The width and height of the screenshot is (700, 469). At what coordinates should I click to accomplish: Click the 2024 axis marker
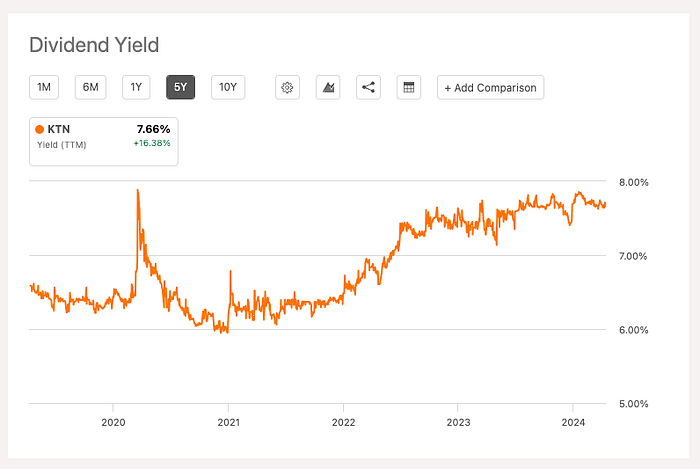573,422
